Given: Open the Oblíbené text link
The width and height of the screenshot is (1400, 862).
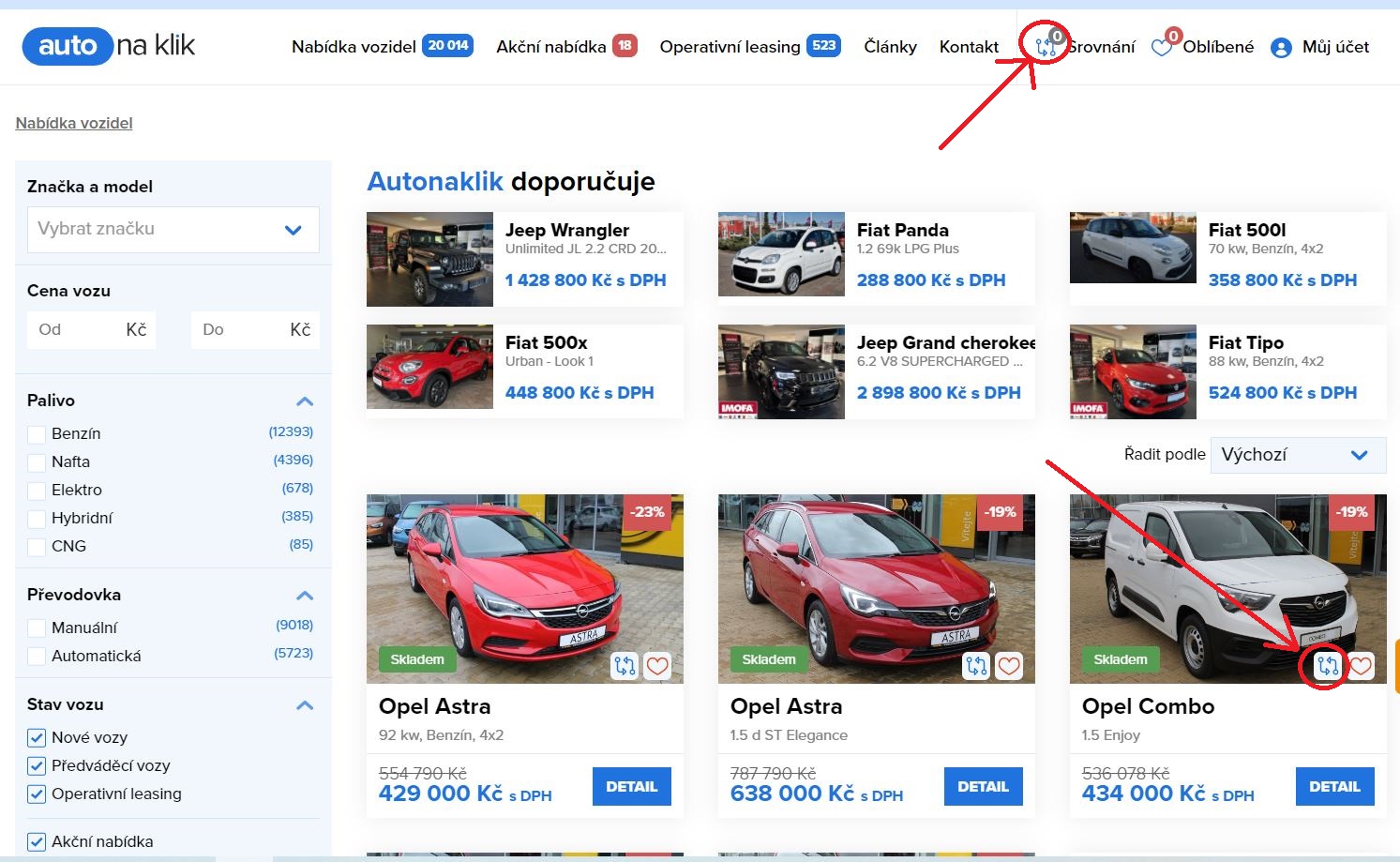Looking at the screenshot, I should point(1218,47).
